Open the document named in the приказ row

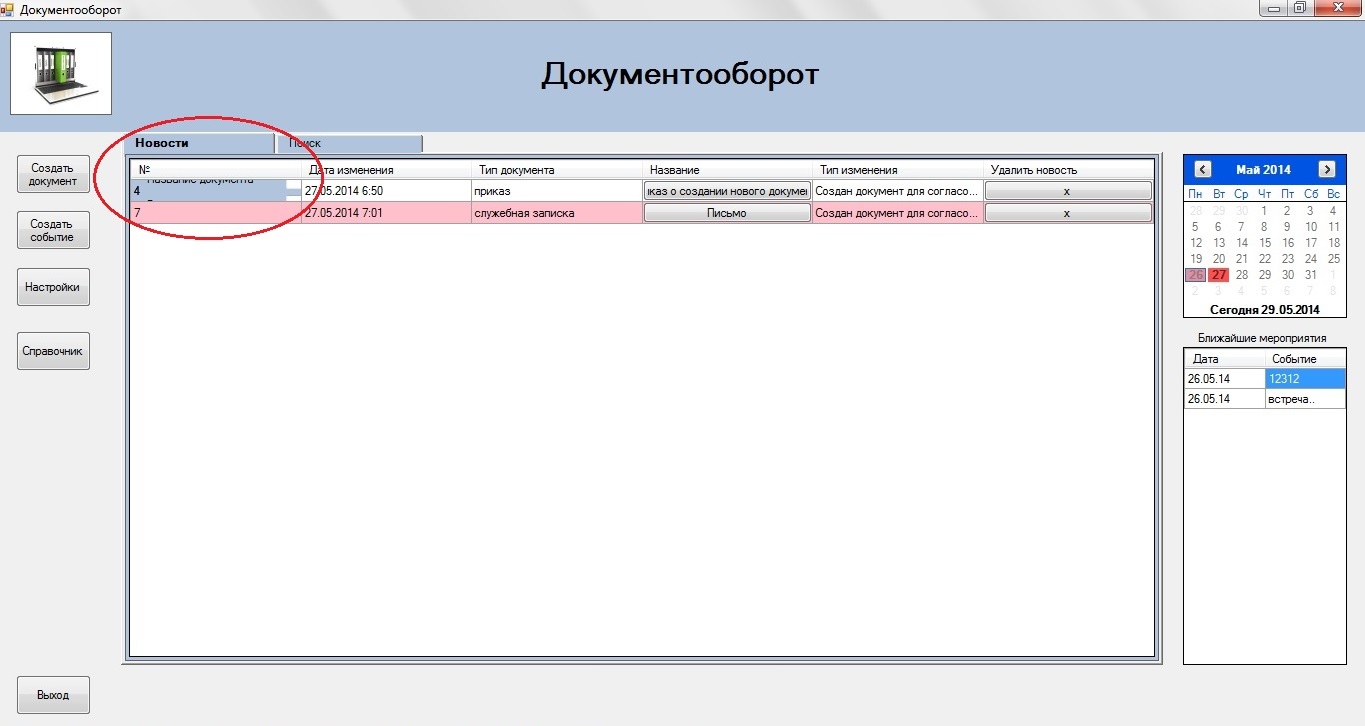[727, 191]
